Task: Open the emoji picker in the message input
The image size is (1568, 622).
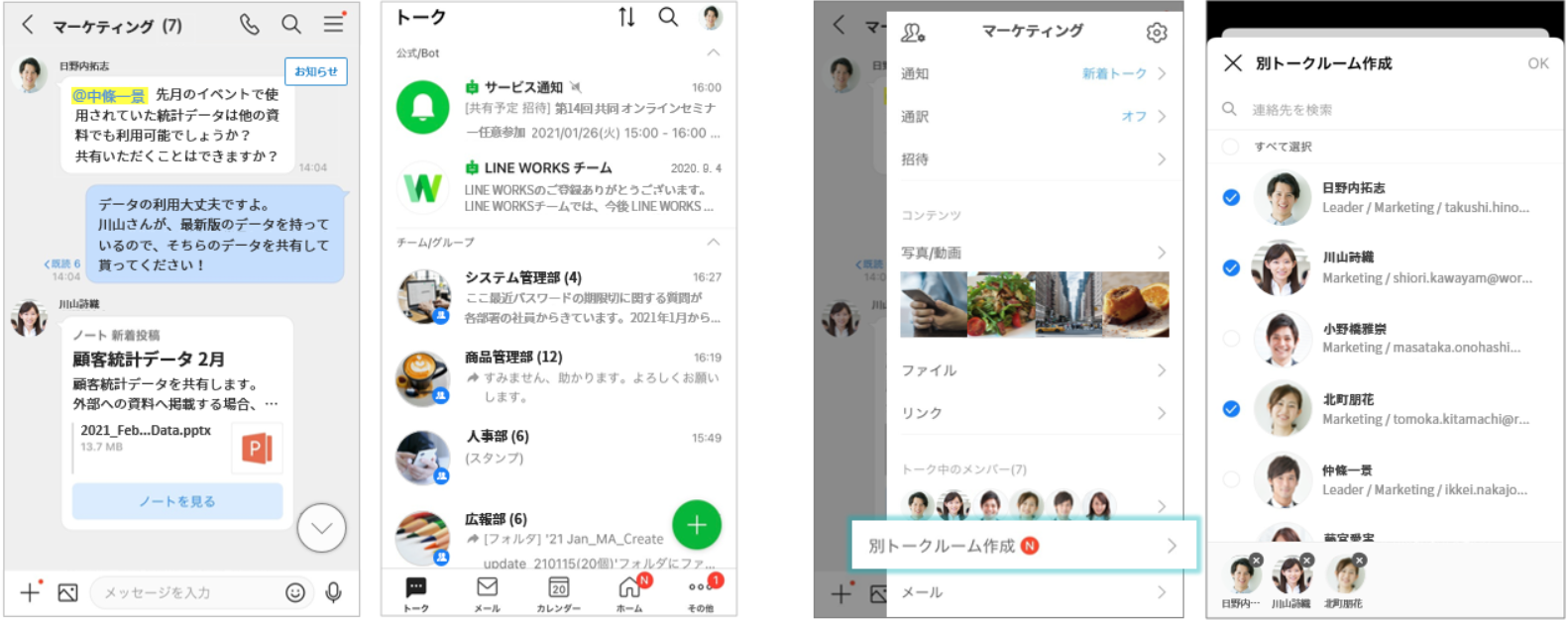Action: (295, 592)
